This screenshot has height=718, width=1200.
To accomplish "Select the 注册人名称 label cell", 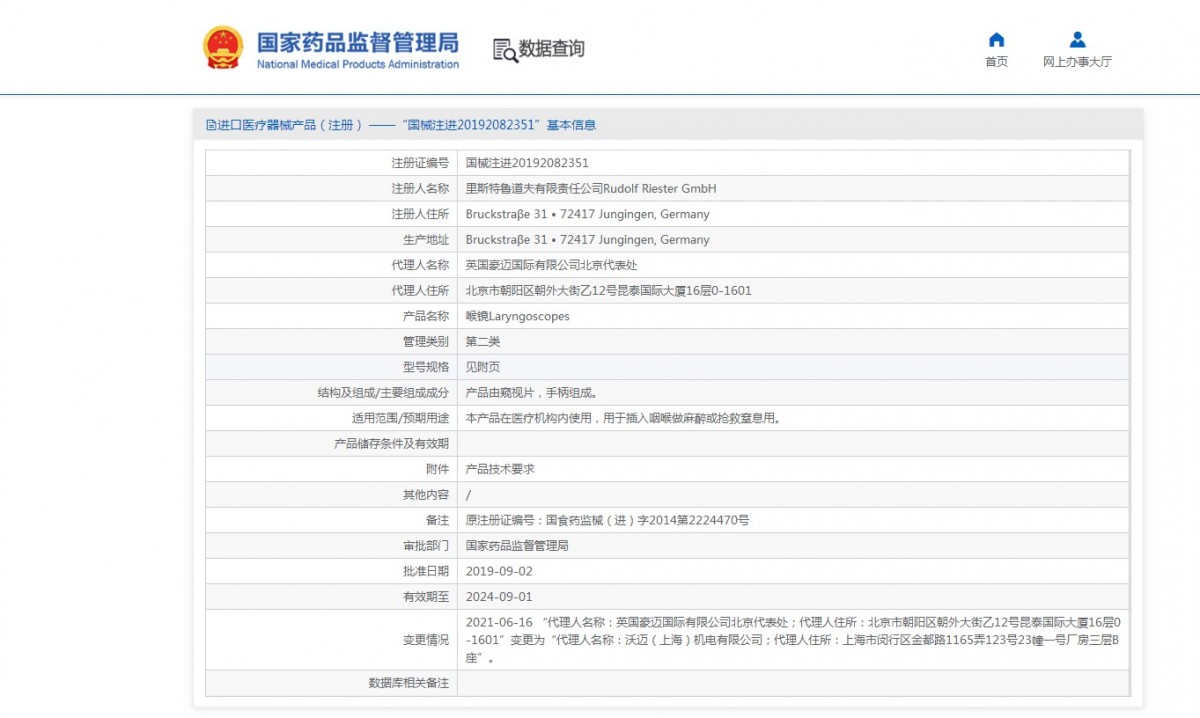I will coord(331,189).
